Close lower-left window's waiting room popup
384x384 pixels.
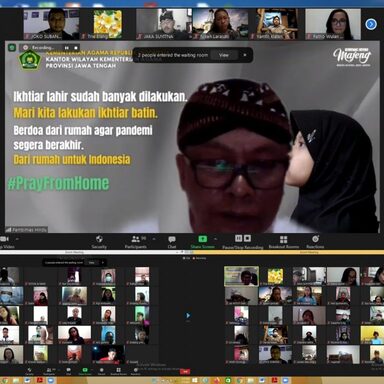pos(103,263)
